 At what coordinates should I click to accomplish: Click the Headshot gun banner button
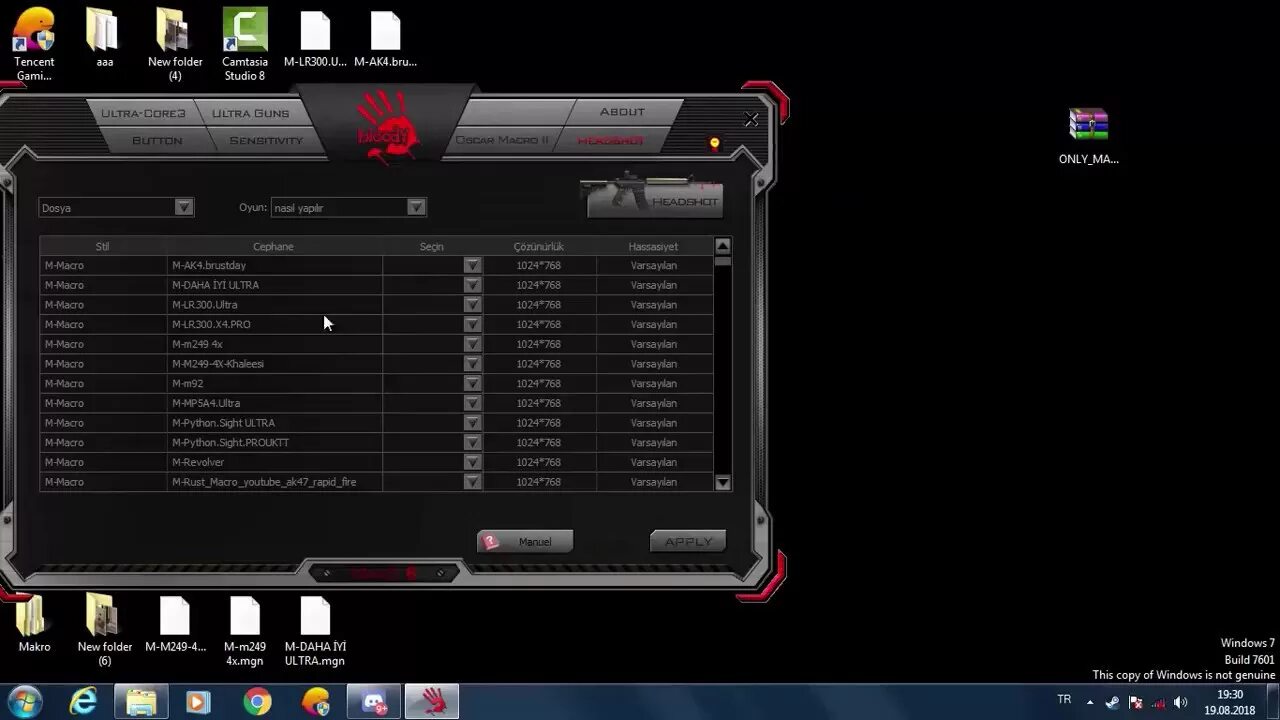click(652, 196)
